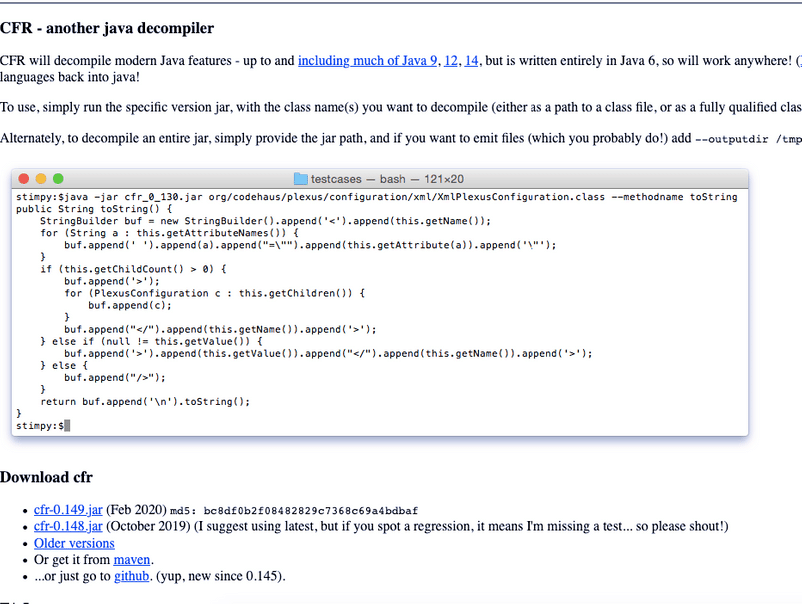Click the yellow minimize dot in terminal image
Image resolution: width=802 pixels, height=604 pixels.
41,178
